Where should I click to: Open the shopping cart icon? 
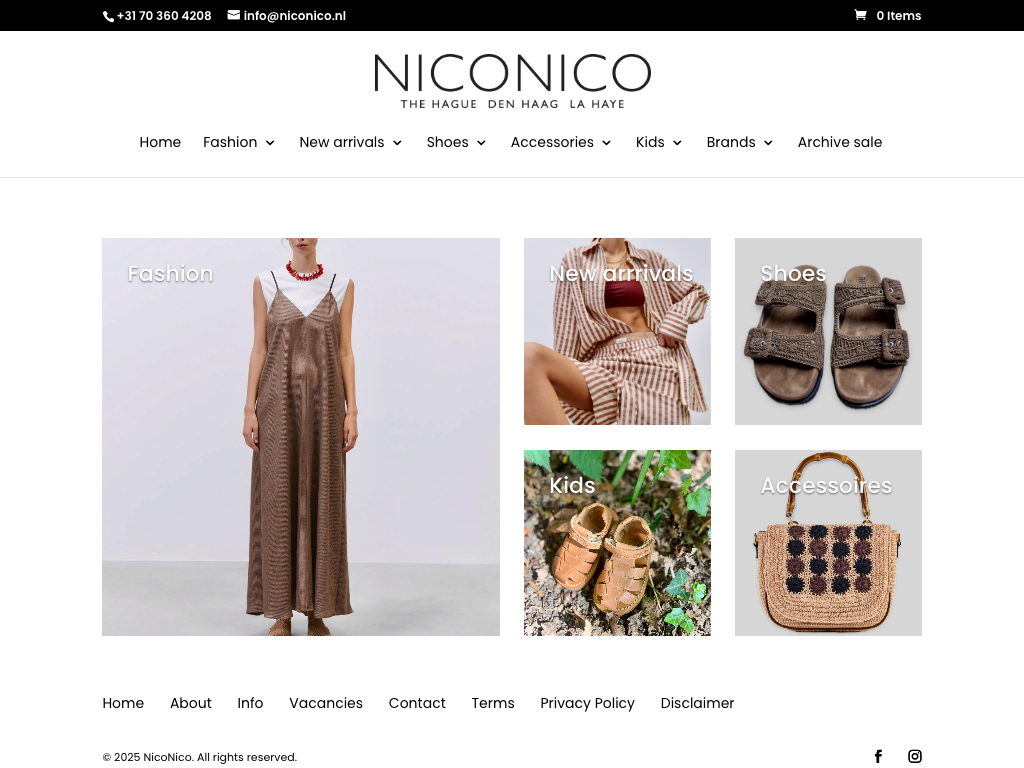tap(860, 15)
